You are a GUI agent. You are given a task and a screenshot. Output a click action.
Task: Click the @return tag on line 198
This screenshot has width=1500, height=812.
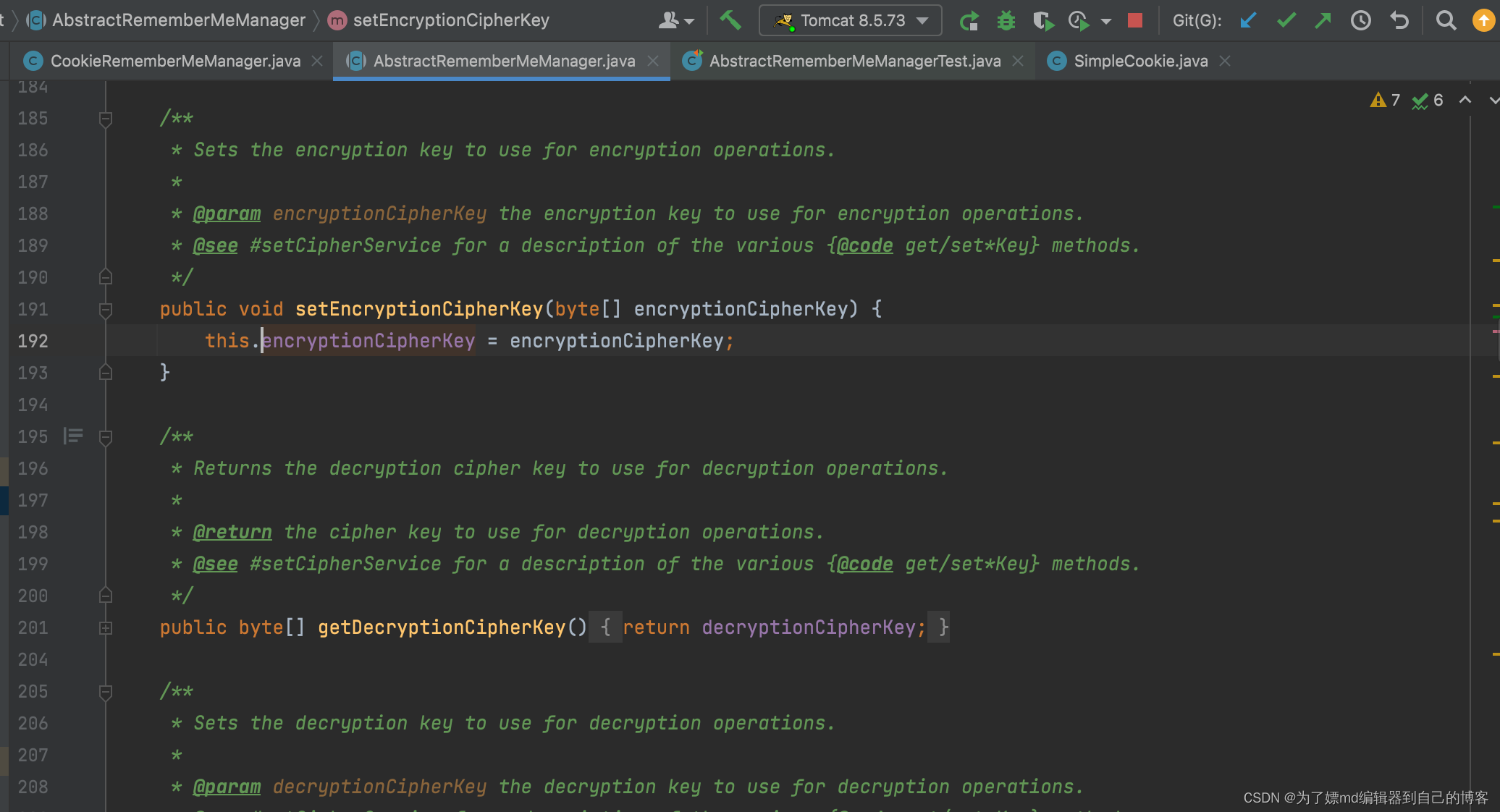[x=232, y=532]
